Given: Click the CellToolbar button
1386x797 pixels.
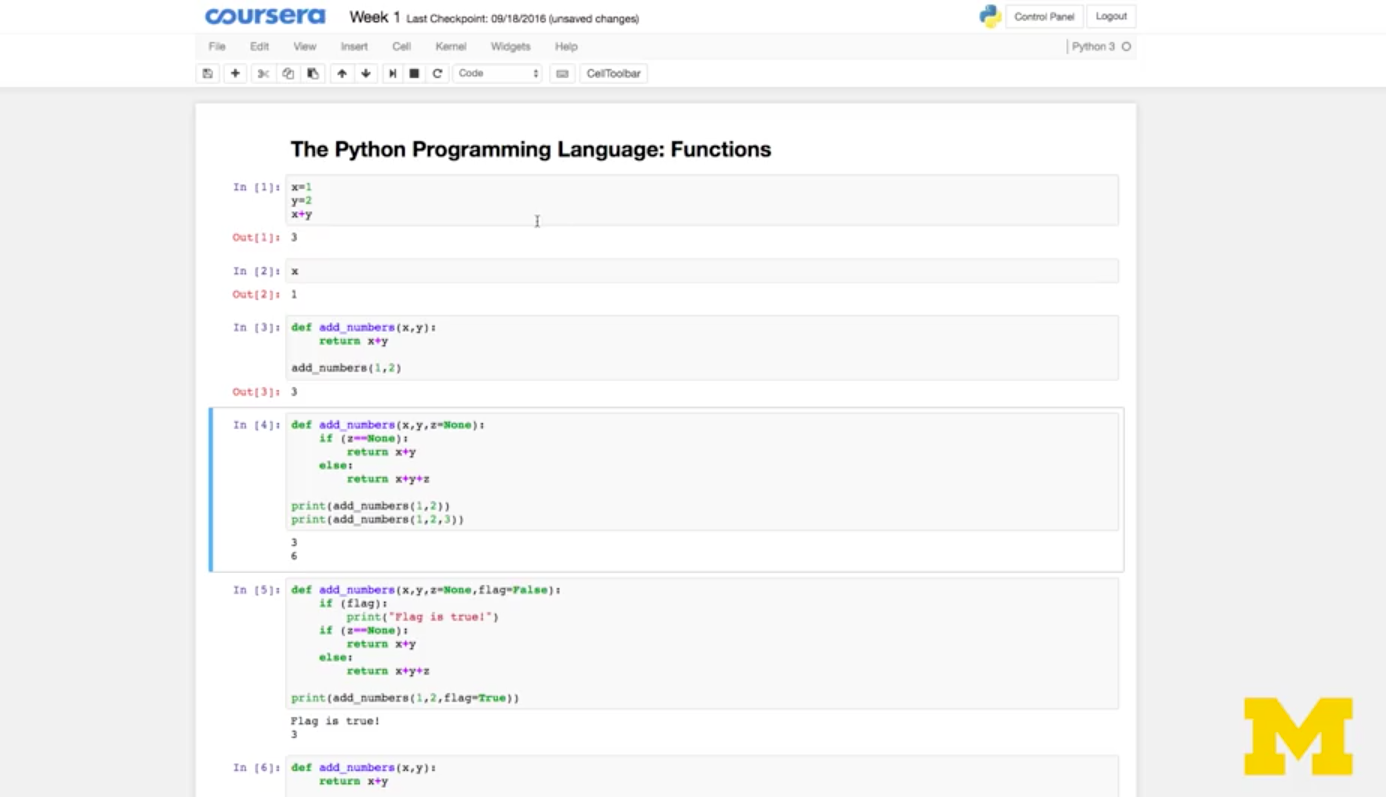Looking at the screenshot, I should pyautogui.click(x=613, y=73).
